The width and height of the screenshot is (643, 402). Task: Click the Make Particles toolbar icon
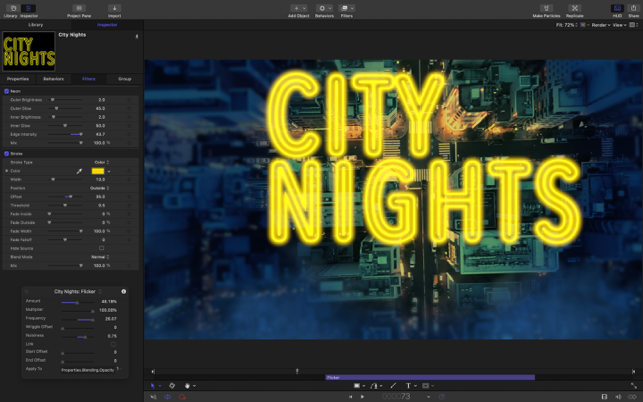pos(546,9)
